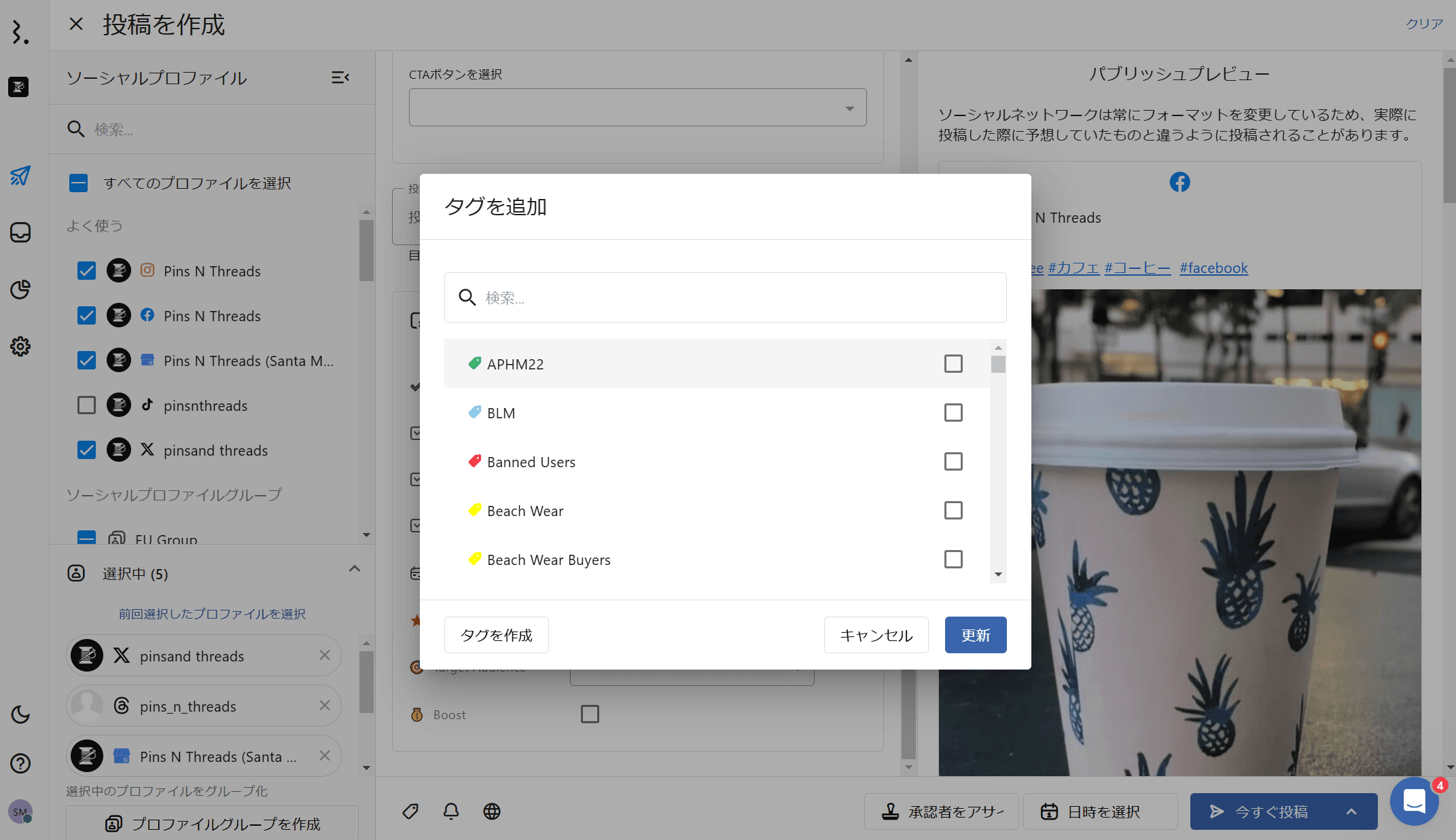
Task: Open the chat support bubble
Action: point(1414,801)
